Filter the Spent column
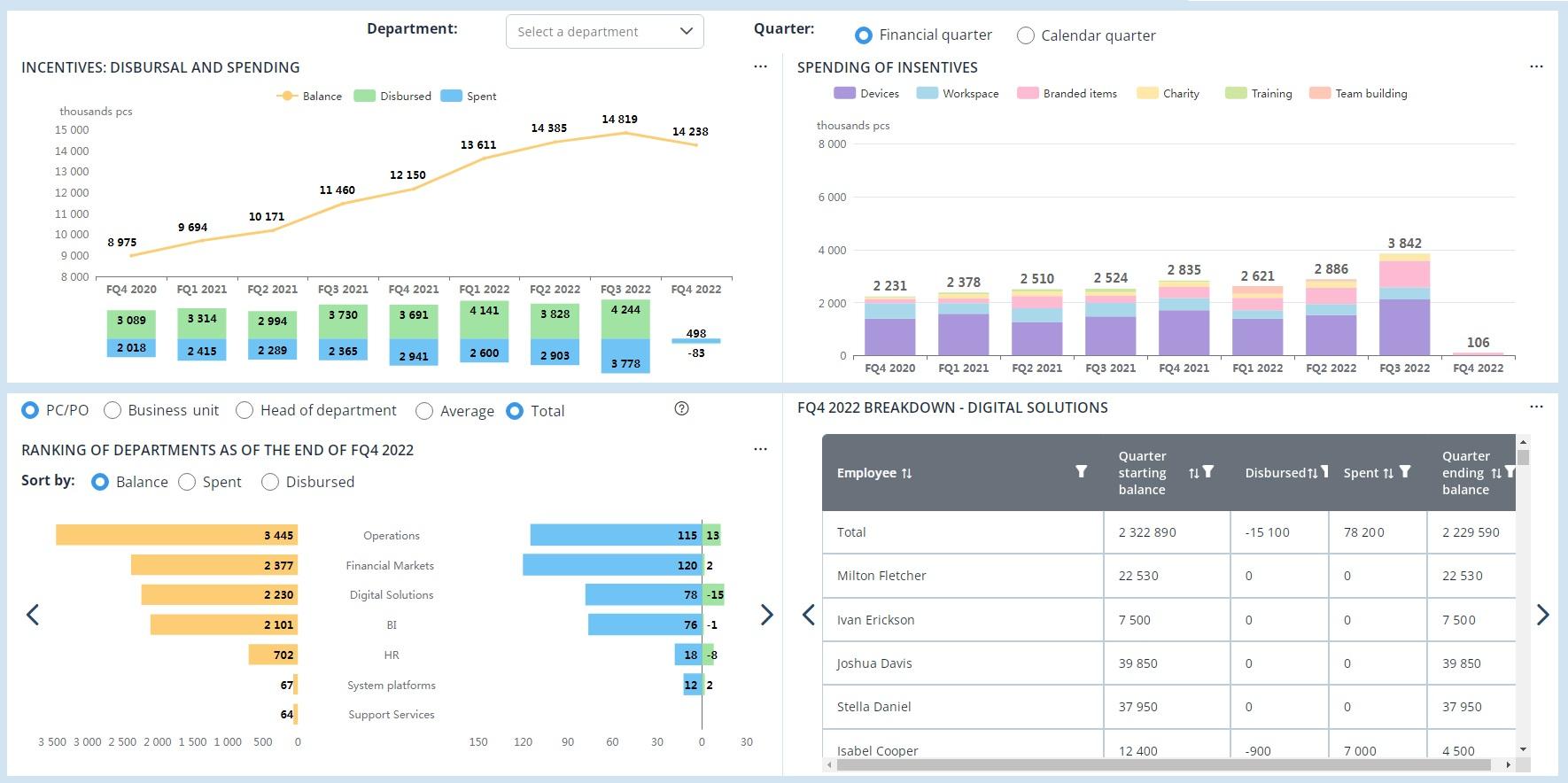This screenshot has height=783, width=1568. [x=1405, y=471]
